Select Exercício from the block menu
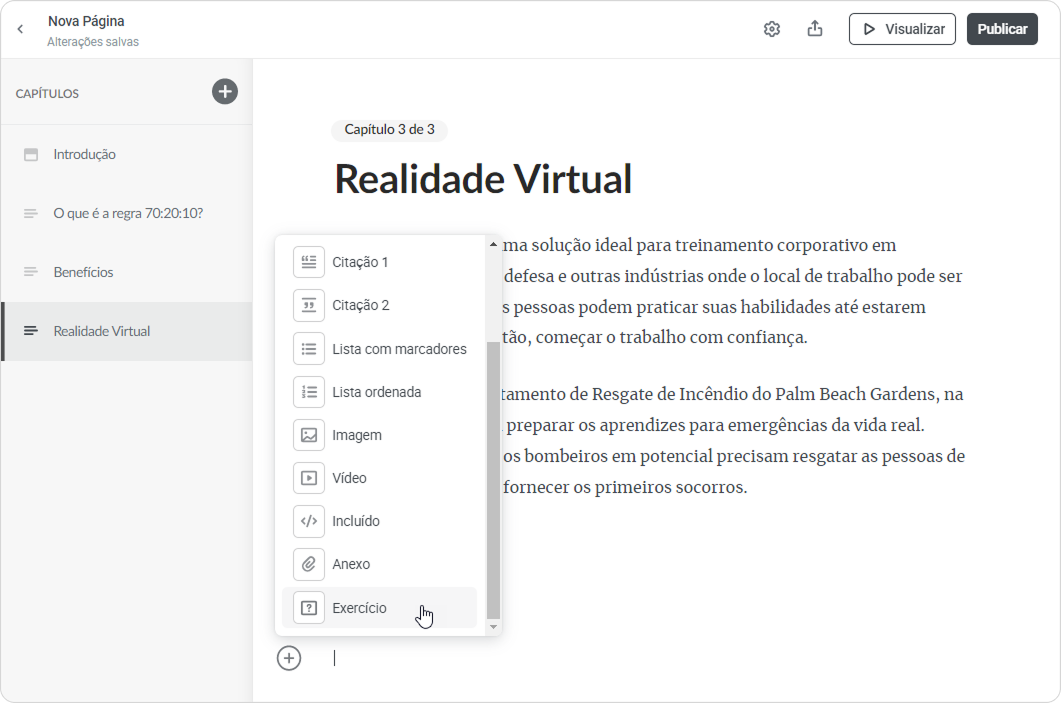This screenshot has height=703, width=1061. coord(359,608)
